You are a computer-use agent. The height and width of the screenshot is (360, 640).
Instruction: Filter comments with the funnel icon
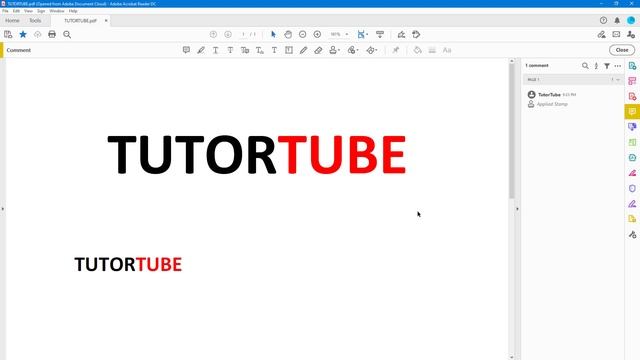(607, 66)
